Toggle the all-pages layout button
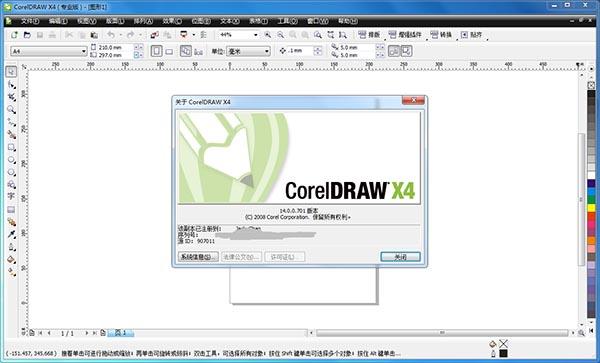This screenshot has width=600, height=363. 186,51
